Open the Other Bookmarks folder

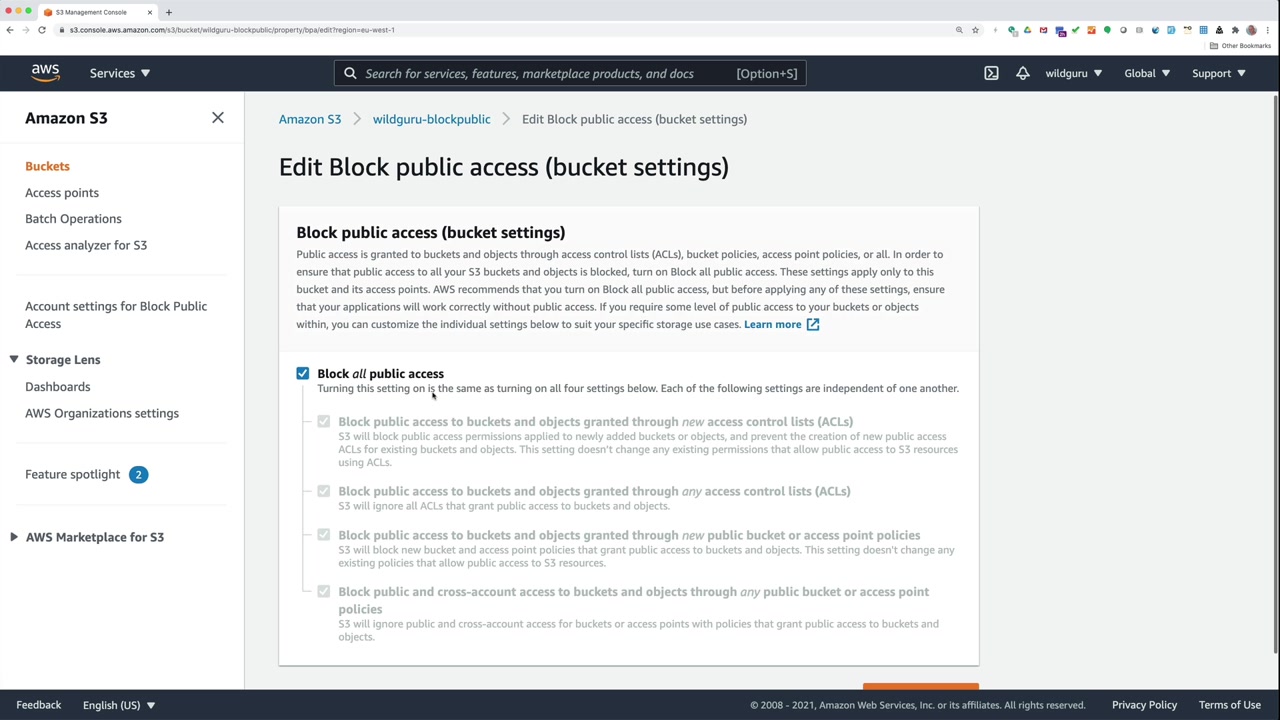[1240, 46]
